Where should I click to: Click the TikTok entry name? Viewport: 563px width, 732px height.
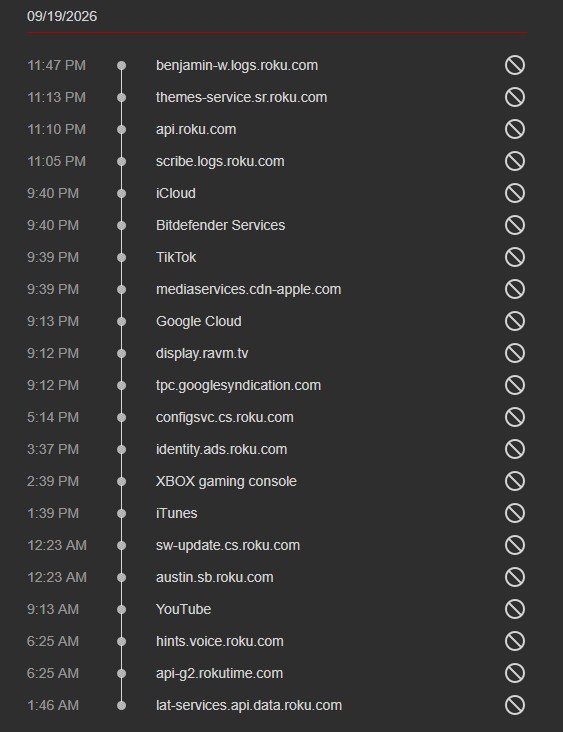(x=176, y=257)
